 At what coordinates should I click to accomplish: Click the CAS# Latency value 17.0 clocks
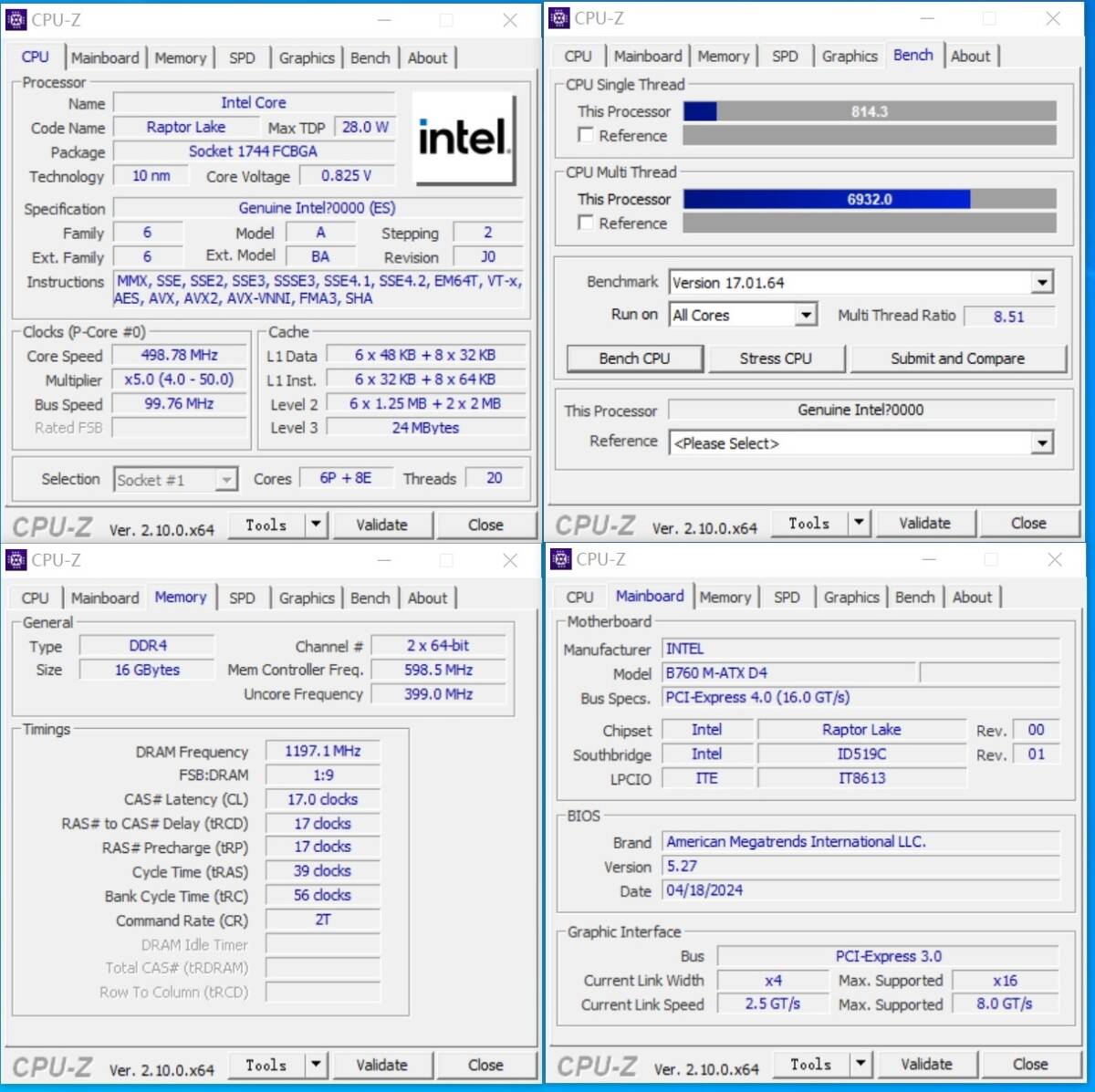point(323,799)
